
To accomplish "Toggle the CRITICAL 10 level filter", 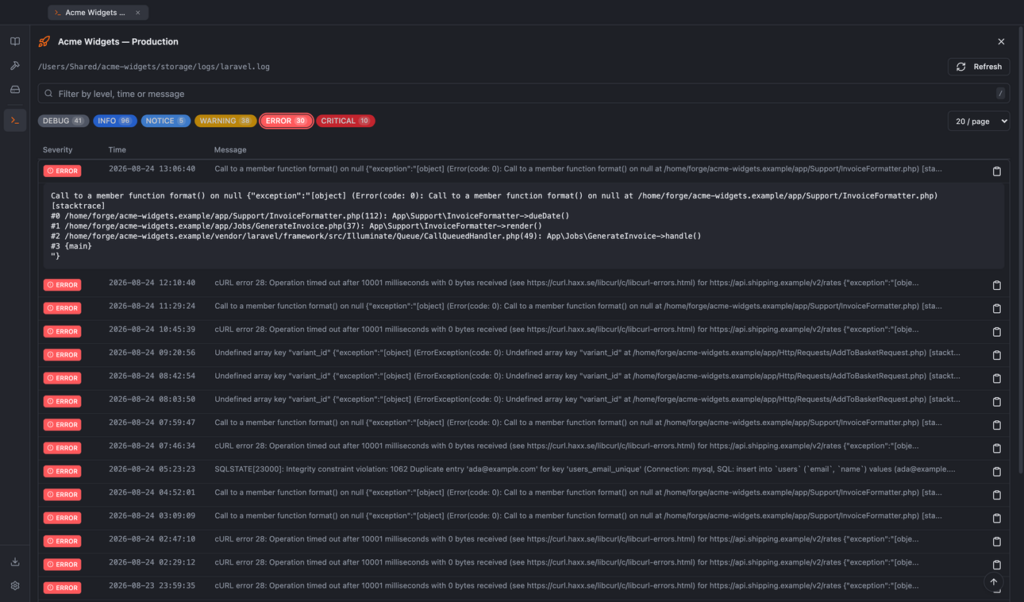I will (345, 121).
